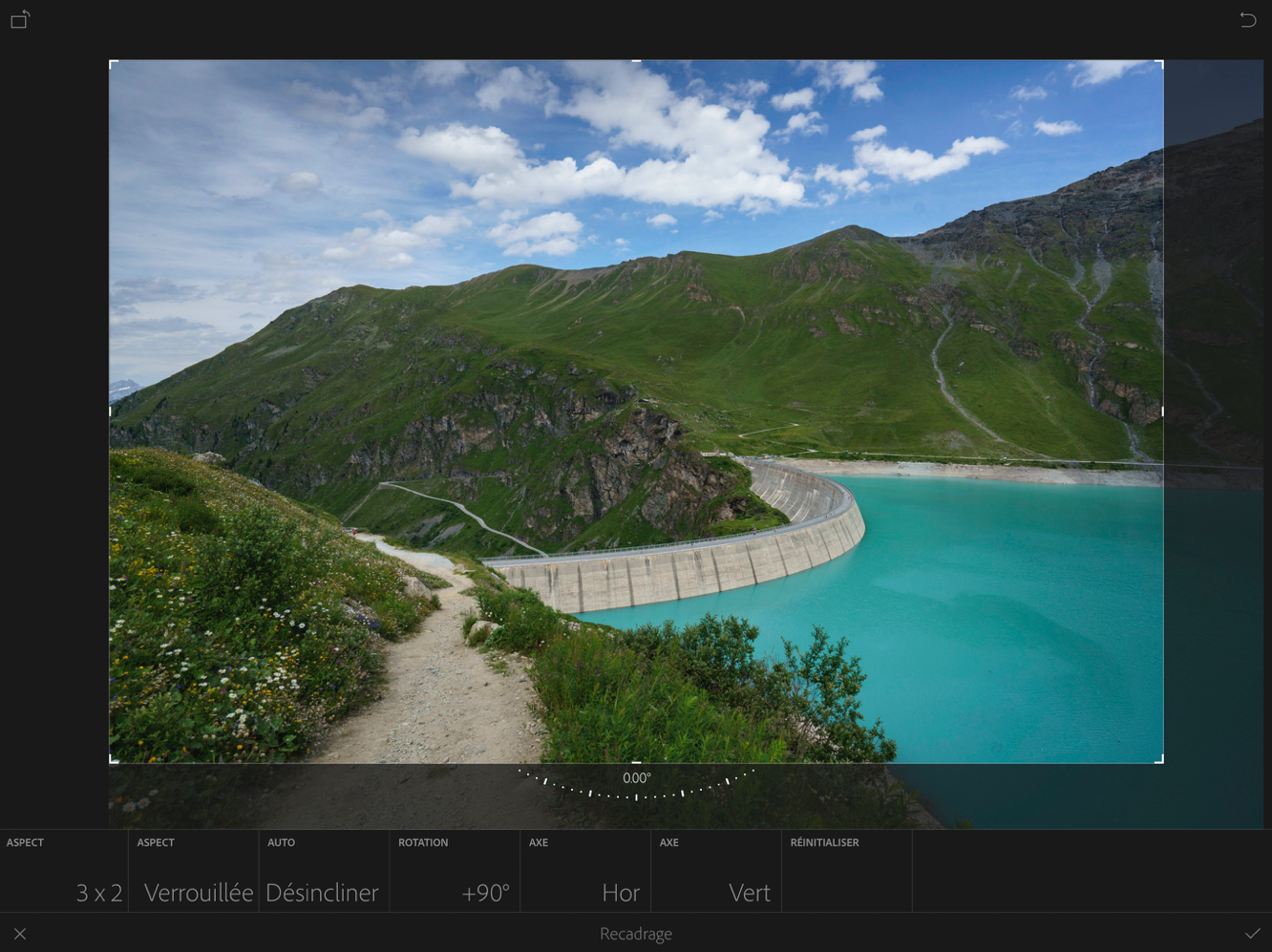1272x952 pixels.
Task: Click the right edge crop handle
Action: tap(1162, 412)
